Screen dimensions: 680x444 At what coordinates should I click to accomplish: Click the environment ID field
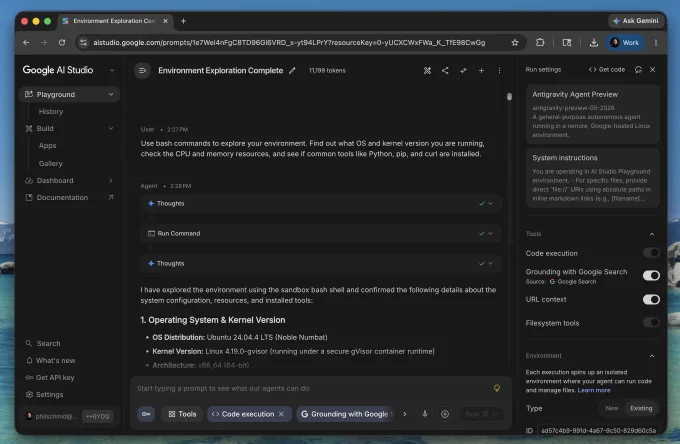coord(598,431)
